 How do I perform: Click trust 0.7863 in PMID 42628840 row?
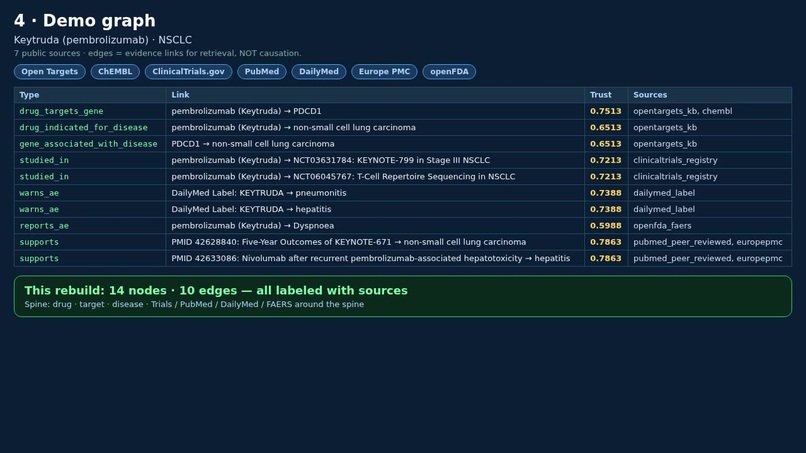click(606, 242)
